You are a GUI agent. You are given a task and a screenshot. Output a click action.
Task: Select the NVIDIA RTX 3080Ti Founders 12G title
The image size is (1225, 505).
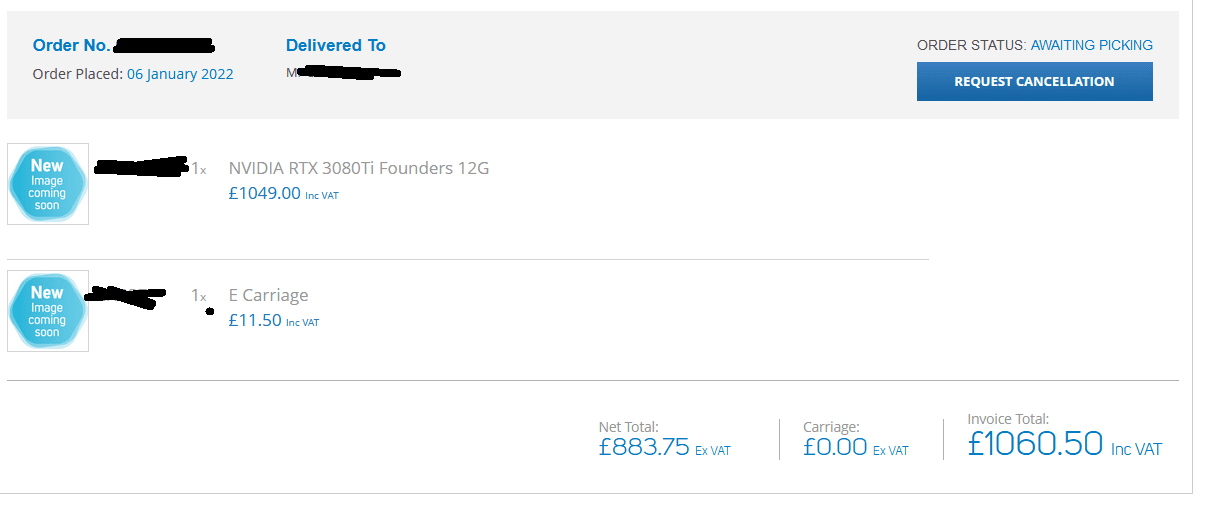pyautogui.click(x=359, y=168)
